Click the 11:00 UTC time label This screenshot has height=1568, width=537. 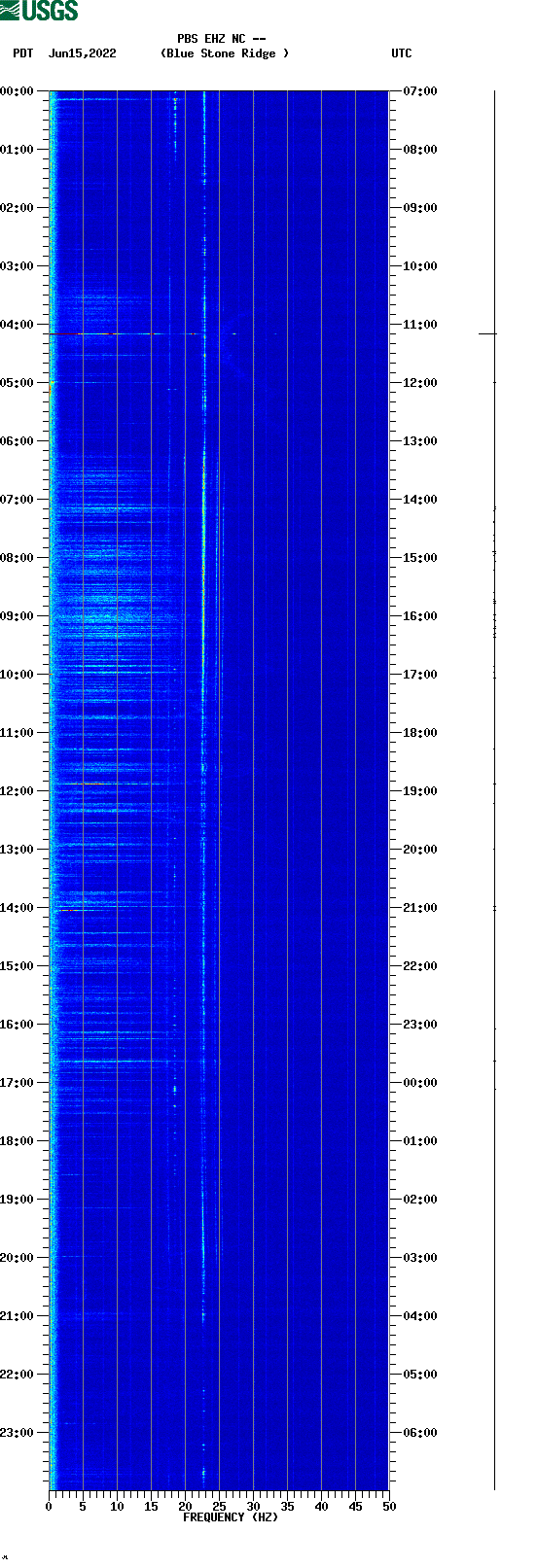tap(420, 325)
